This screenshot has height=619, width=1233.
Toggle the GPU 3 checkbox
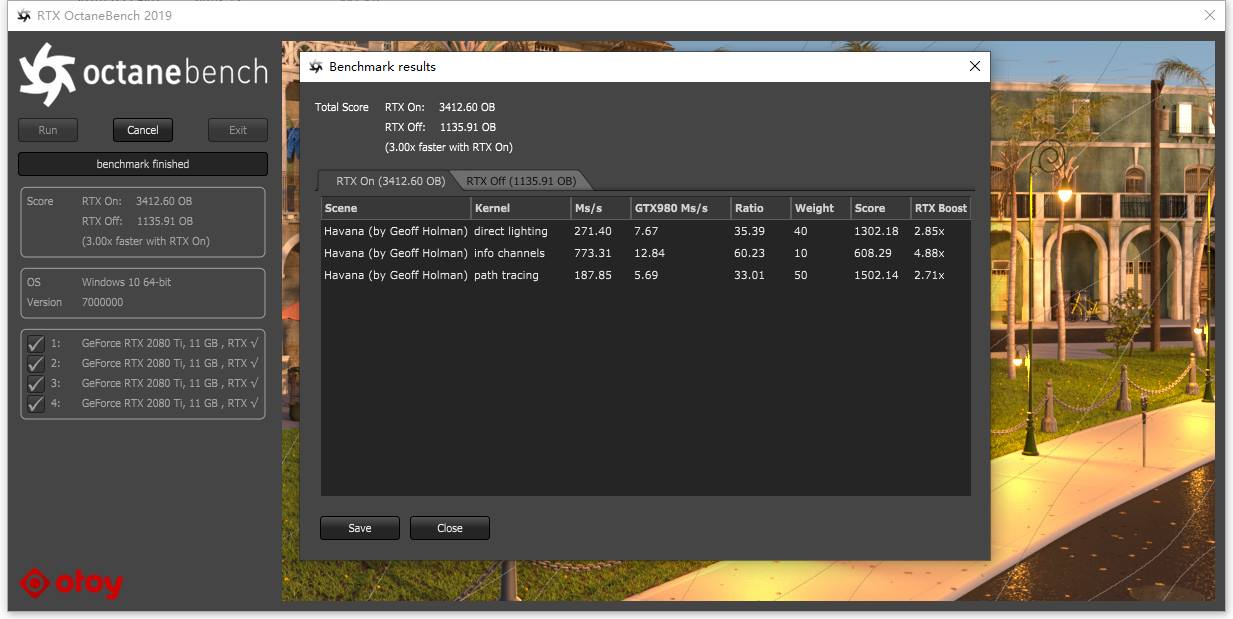pos(36,383)
